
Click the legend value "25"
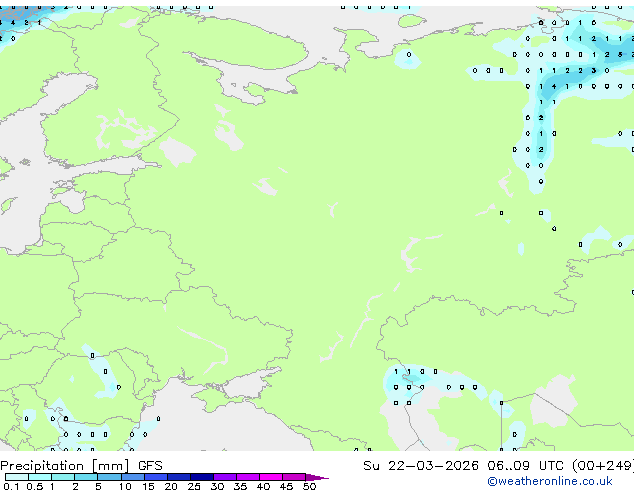[x=194, y=486]
